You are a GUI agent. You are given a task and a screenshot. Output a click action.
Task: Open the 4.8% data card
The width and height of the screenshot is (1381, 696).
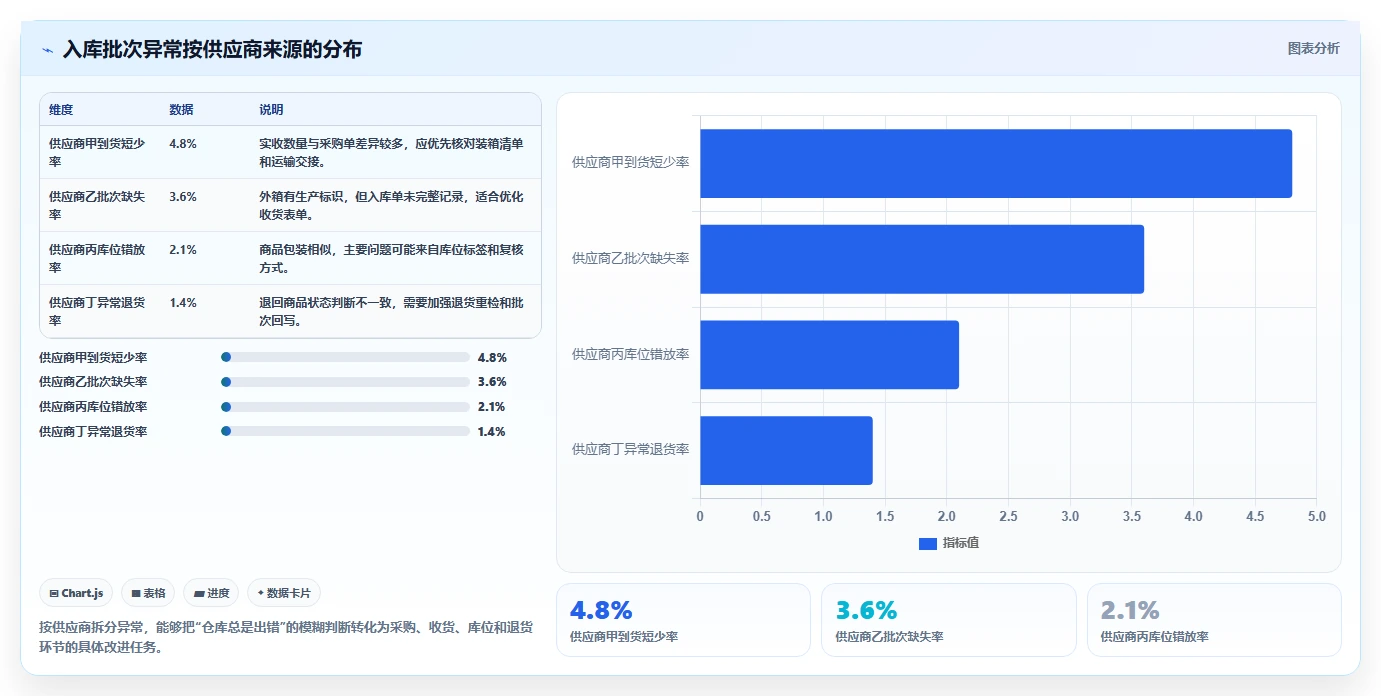[683, 620]
